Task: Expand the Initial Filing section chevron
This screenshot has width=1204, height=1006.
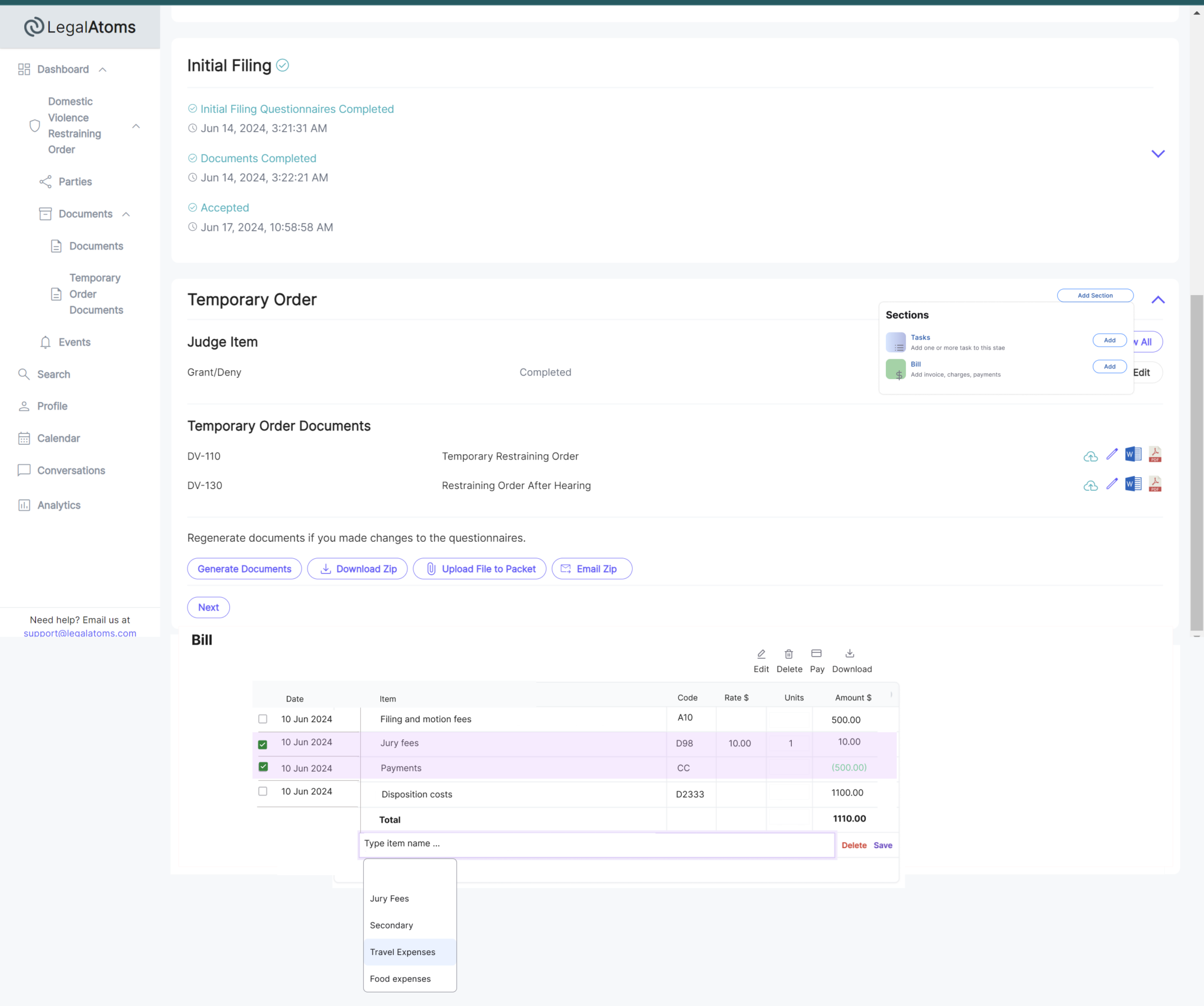Action: coord(1158,154)
